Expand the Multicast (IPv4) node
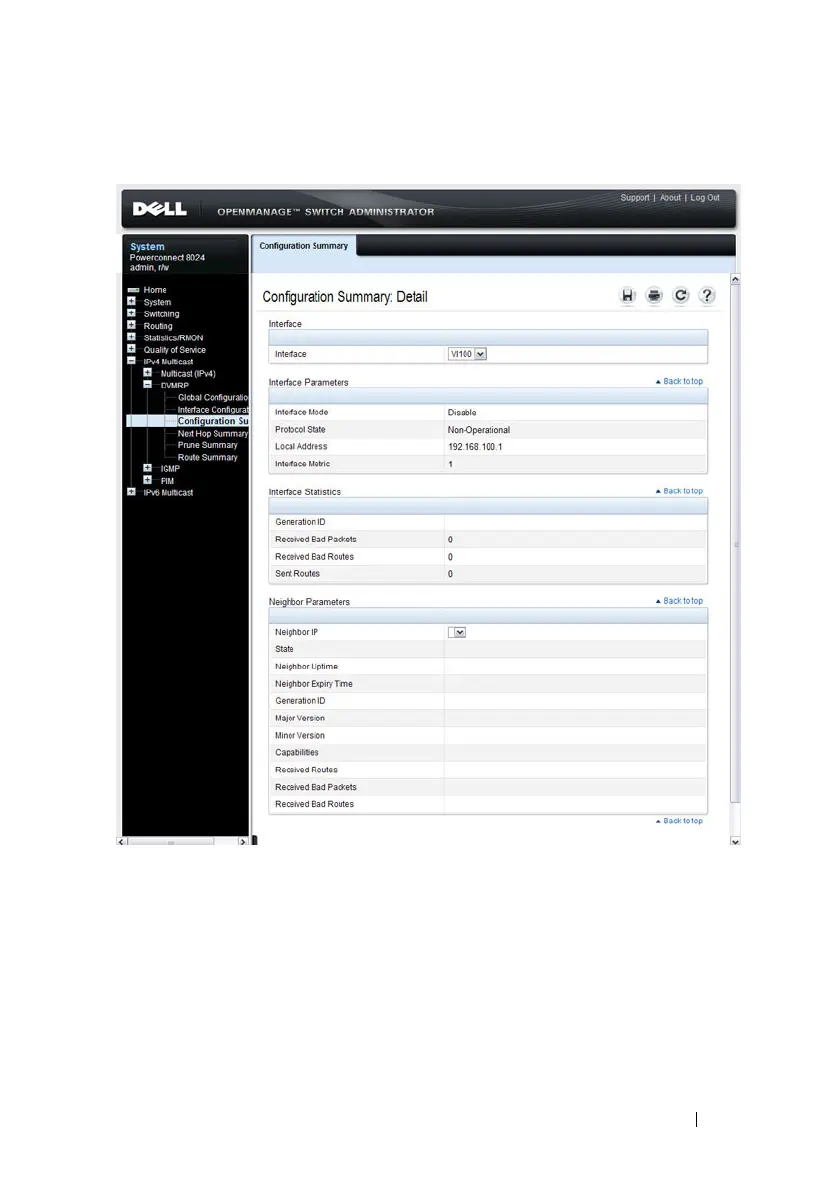840x1192 pixels. (x=147, y=373)
